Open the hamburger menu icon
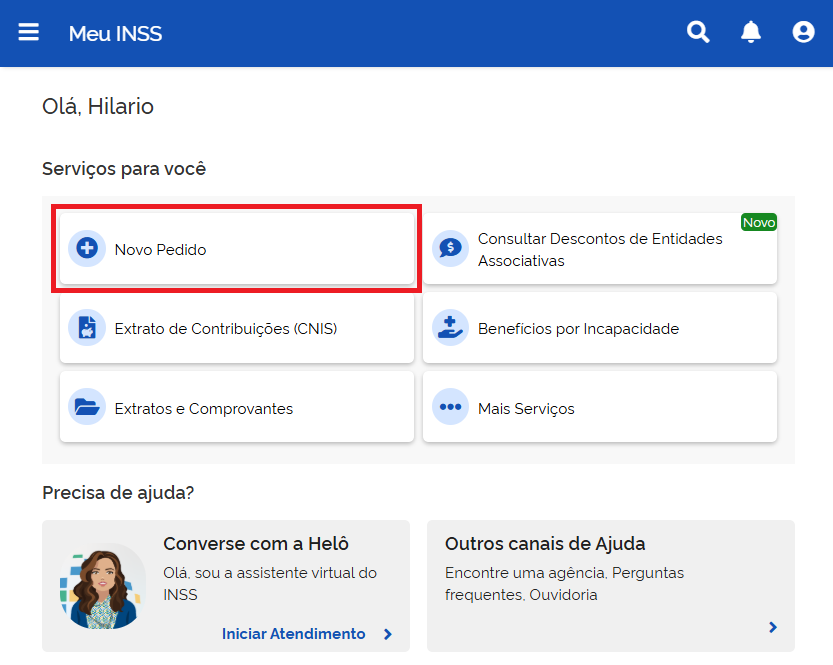Screen dimensions: 833x665 click(x=29, y=32)
